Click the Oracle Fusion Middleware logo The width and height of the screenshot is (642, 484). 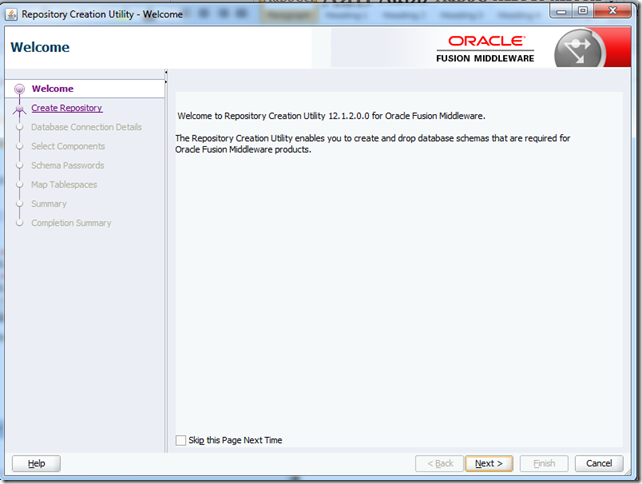485,49
